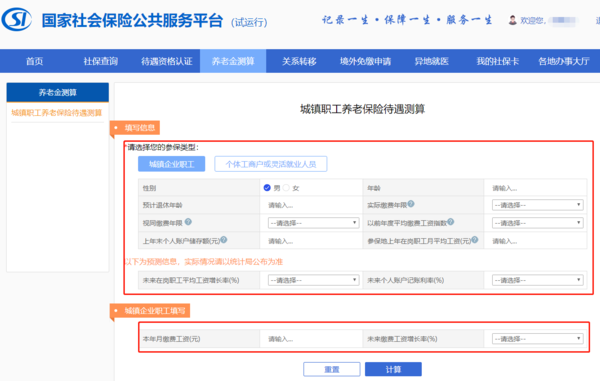
Task: Open the 境外免缴申请 menu item
Action: pyautogui.click(x=365, y=61)
